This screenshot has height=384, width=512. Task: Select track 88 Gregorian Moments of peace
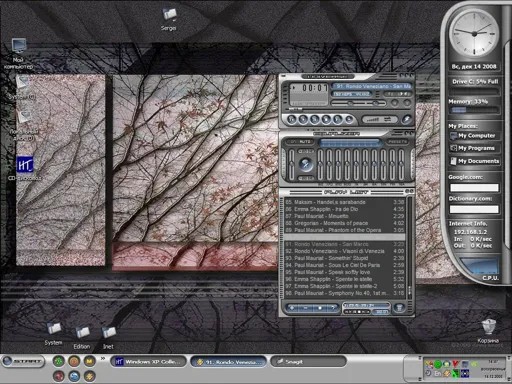point(344,223)
